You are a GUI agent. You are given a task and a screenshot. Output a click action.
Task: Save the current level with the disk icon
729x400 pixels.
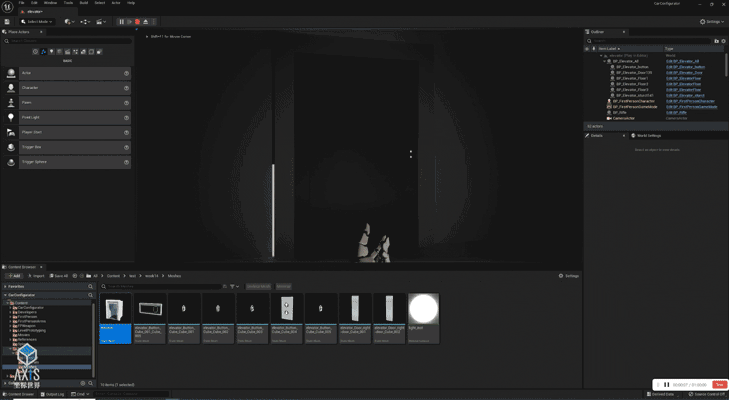tap(7, 22)
